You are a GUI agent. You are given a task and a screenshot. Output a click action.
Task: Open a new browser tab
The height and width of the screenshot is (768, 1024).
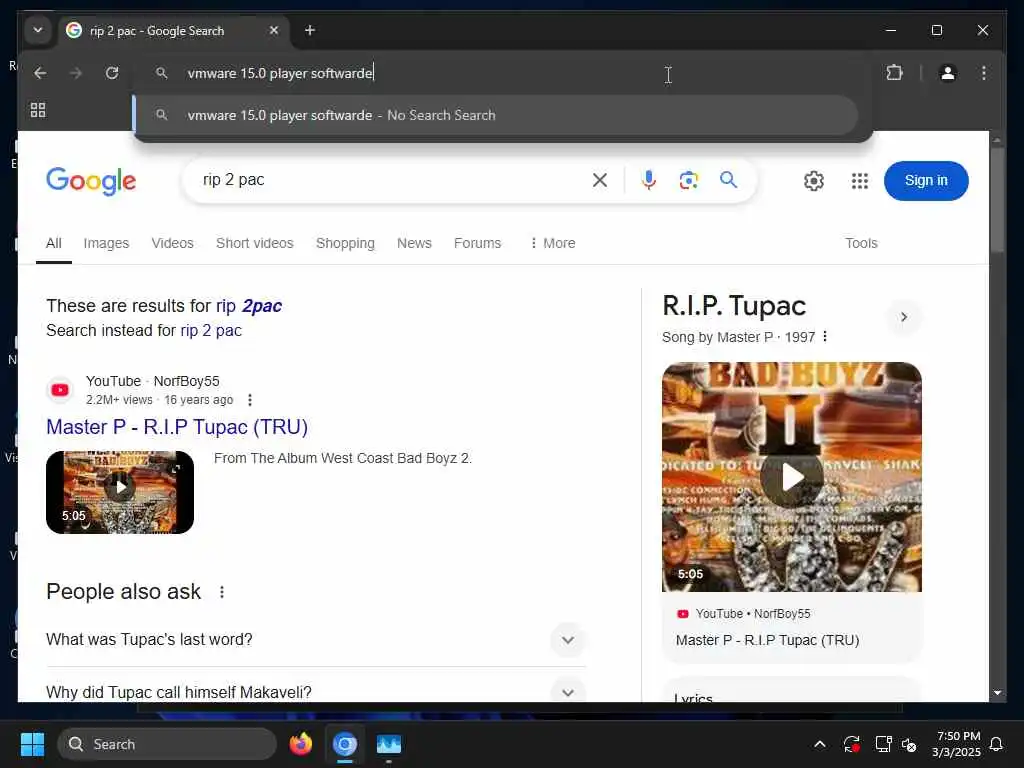pyautogui.click(x=310, y=30)
